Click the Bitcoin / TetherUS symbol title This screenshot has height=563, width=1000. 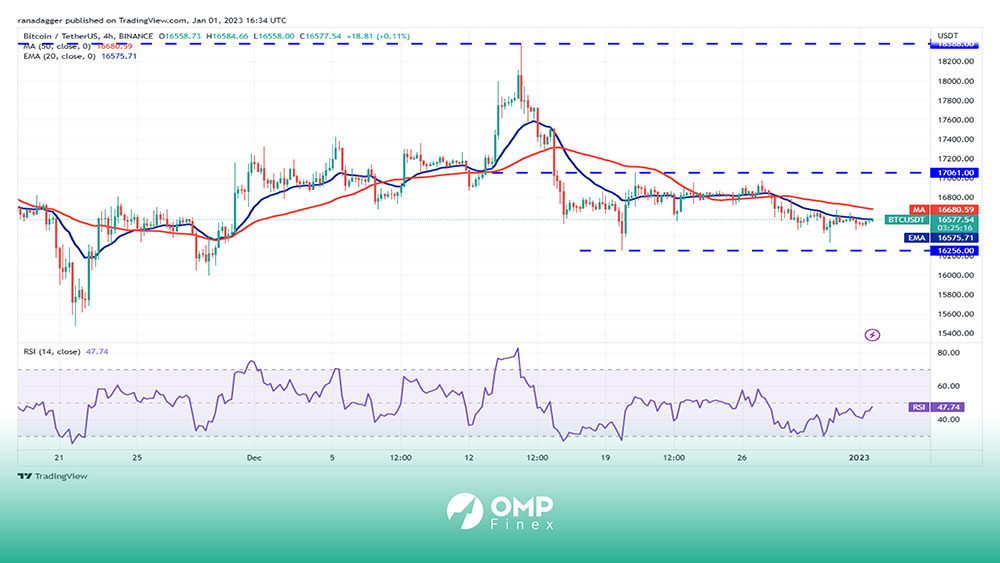click(x=88, y=36)
